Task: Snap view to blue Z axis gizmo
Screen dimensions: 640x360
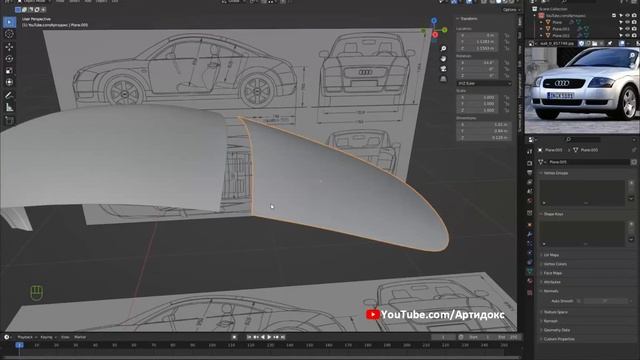Action: (434, 20)
